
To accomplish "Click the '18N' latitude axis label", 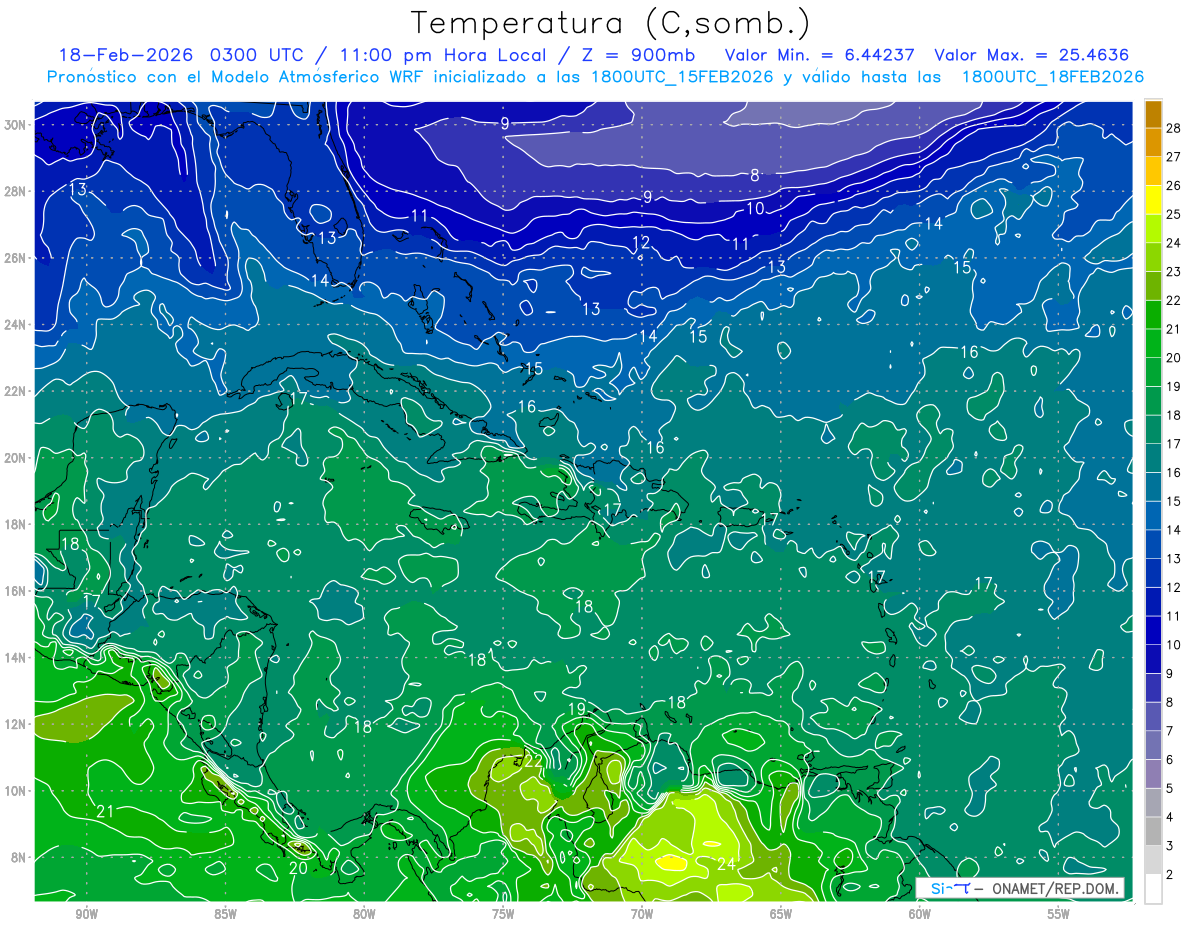I will coord(17,524).
